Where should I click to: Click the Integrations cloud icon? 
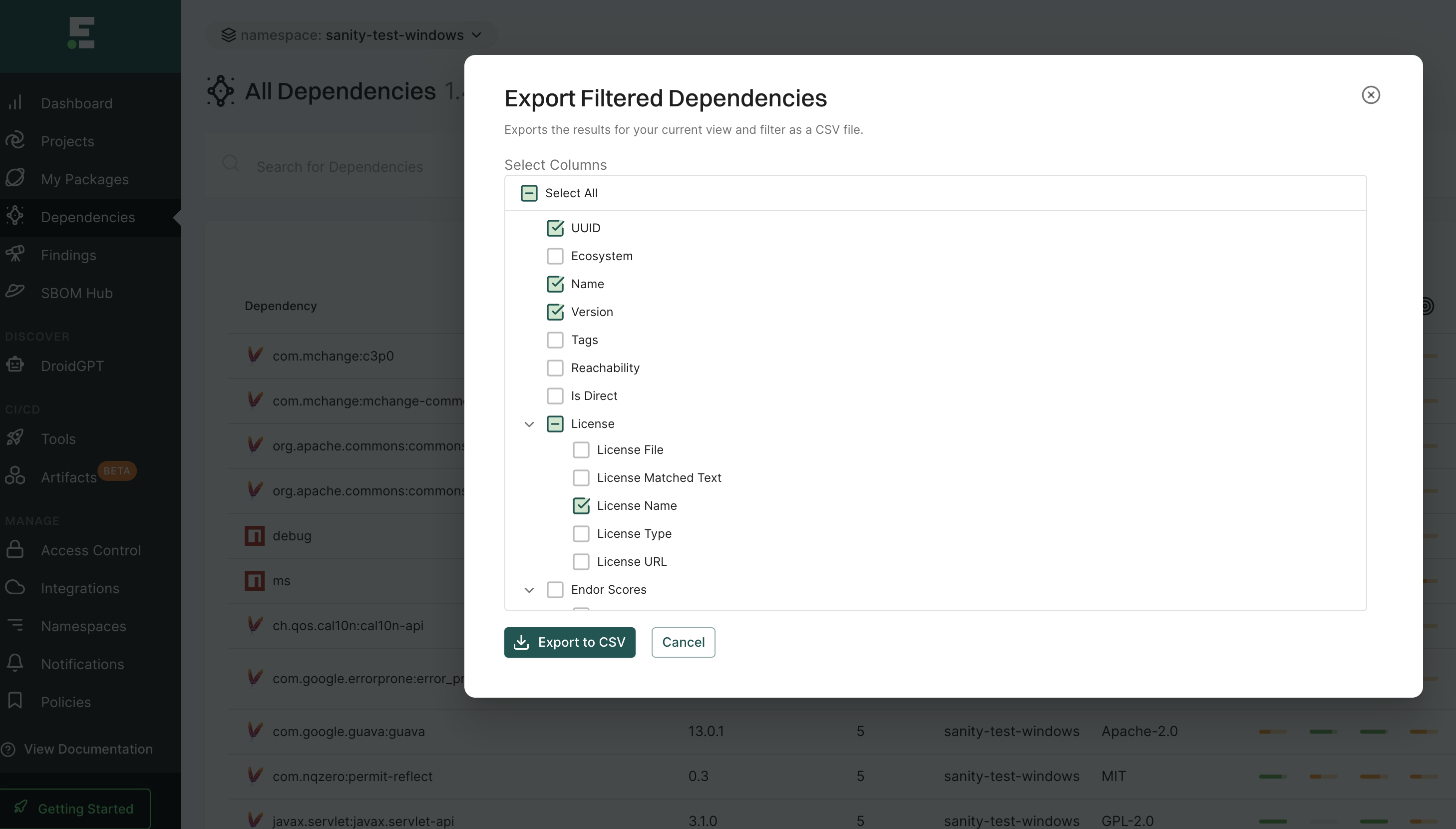tap(15, 587)
